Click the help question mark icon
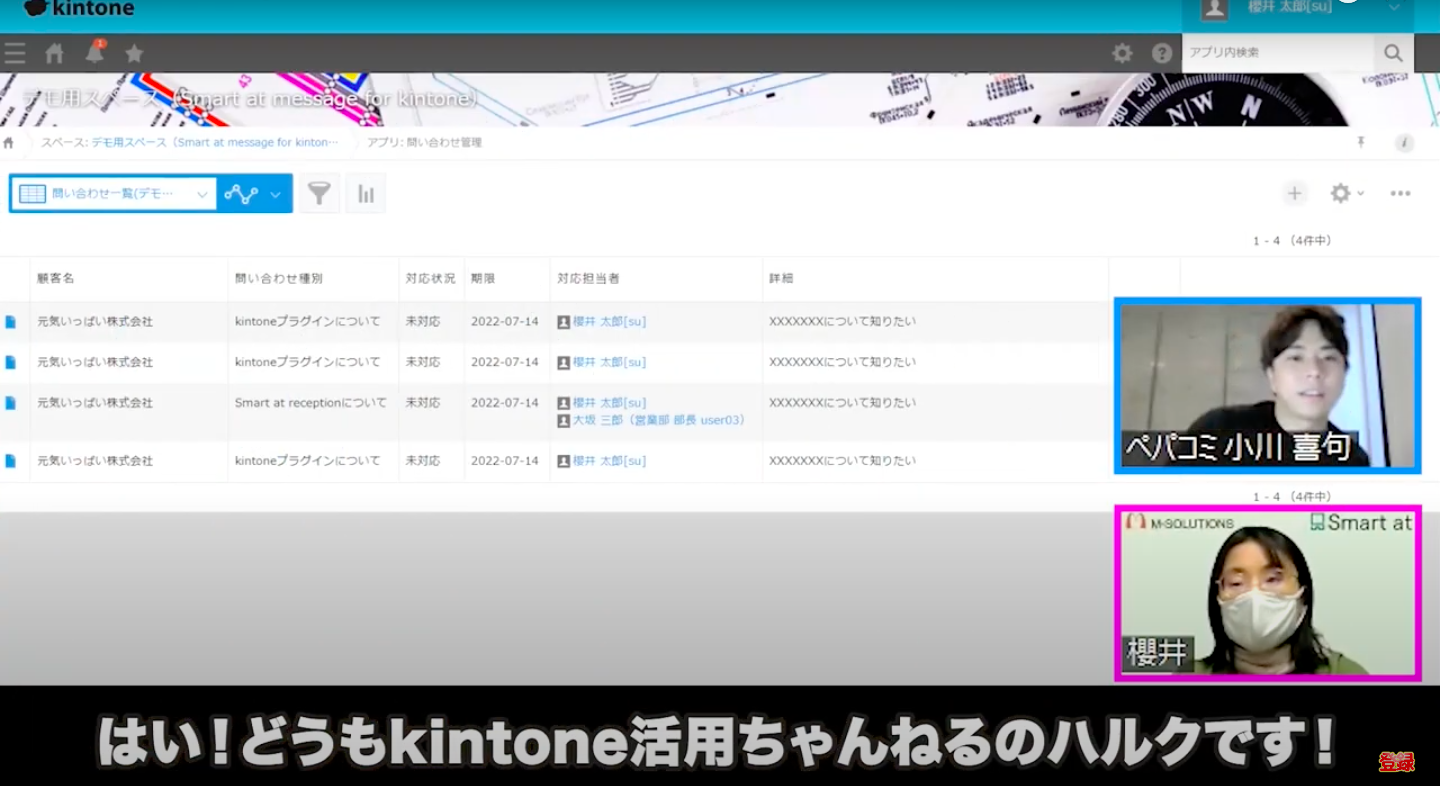This screenshot has width=1440, height=786. pos(1161,52)
